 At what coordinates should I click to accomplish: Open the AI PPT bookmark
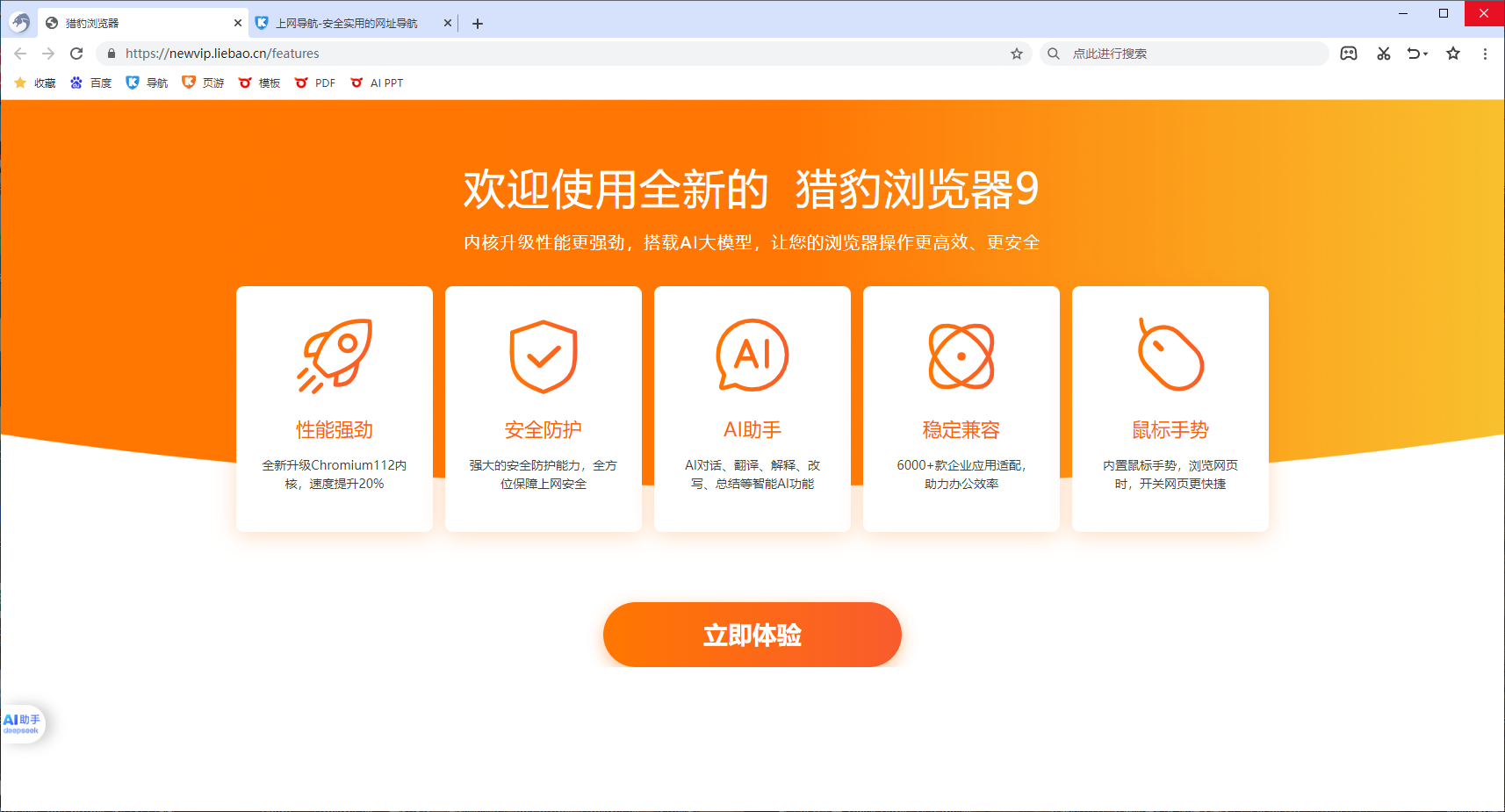(x=377, y=83)
